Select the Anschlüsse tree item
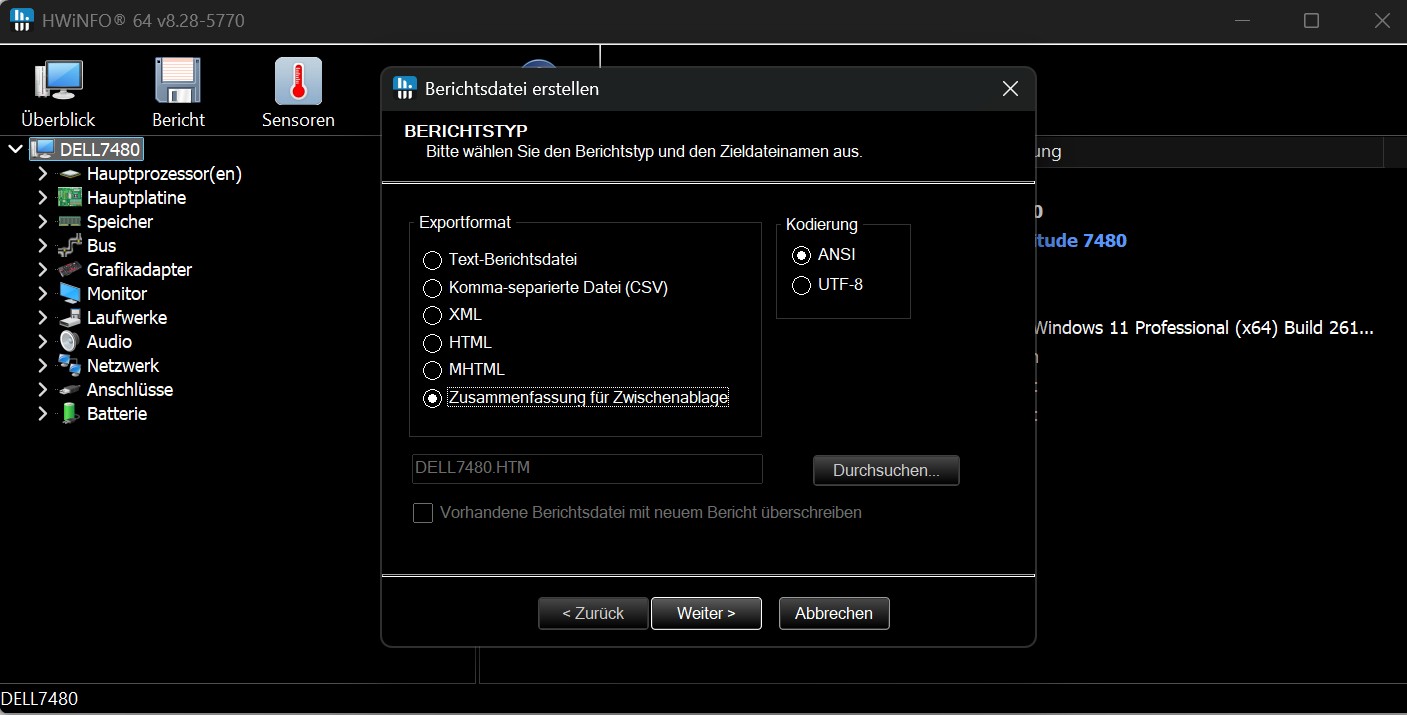Screen dimensions: 1407x715 tap(129, 390)
